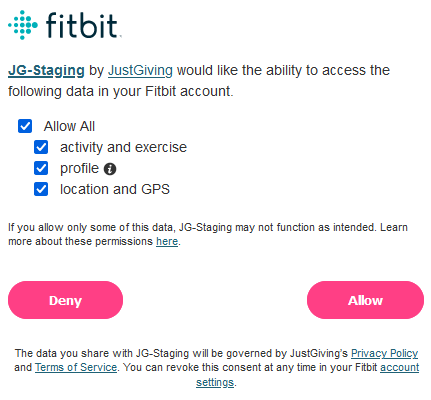Click the profile info icon
This screenshot has height=400, width=431.
(110, 169)
